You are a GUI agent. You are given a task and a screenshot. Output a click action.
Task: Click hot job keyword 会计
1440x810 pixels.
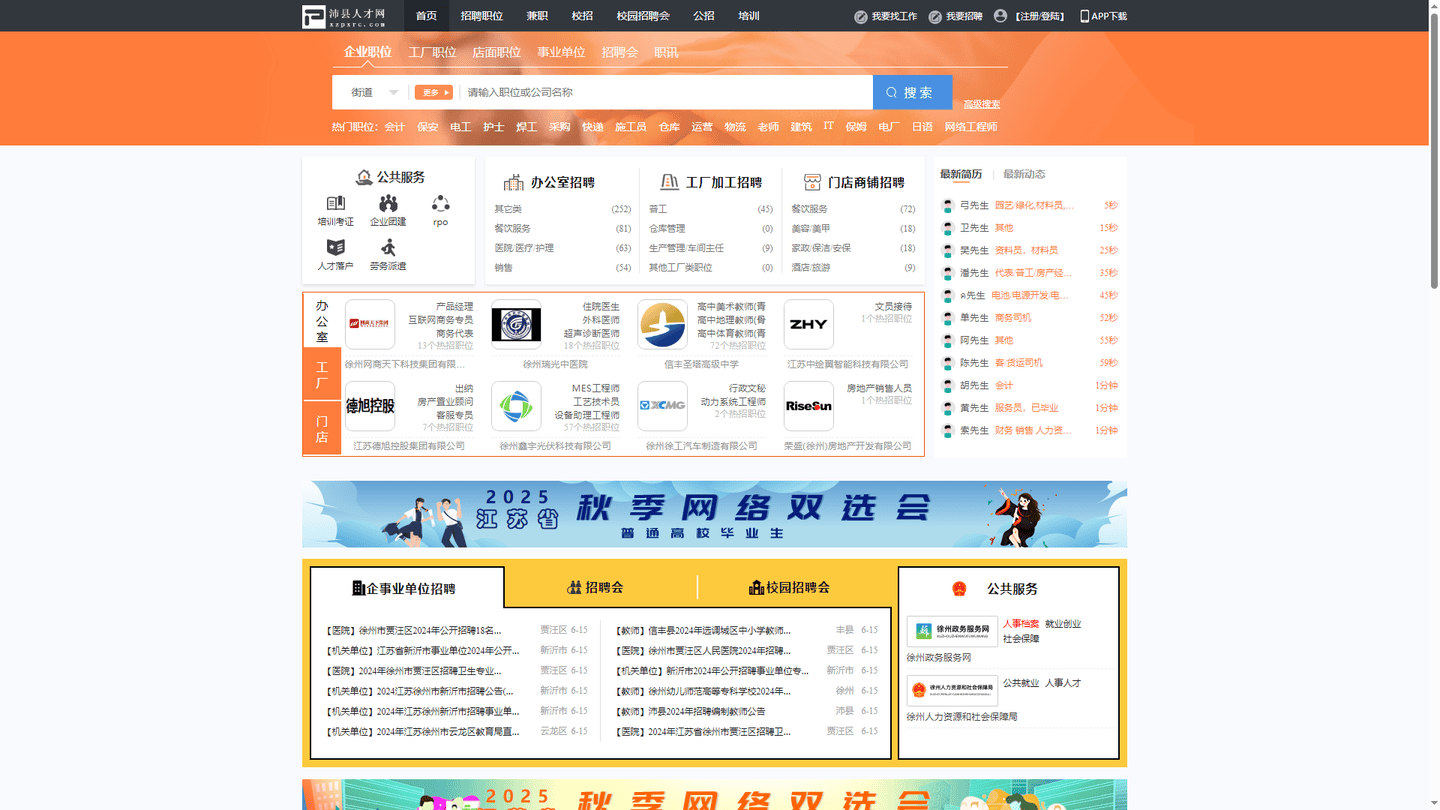pyautogui.click(x=395, y=127)
